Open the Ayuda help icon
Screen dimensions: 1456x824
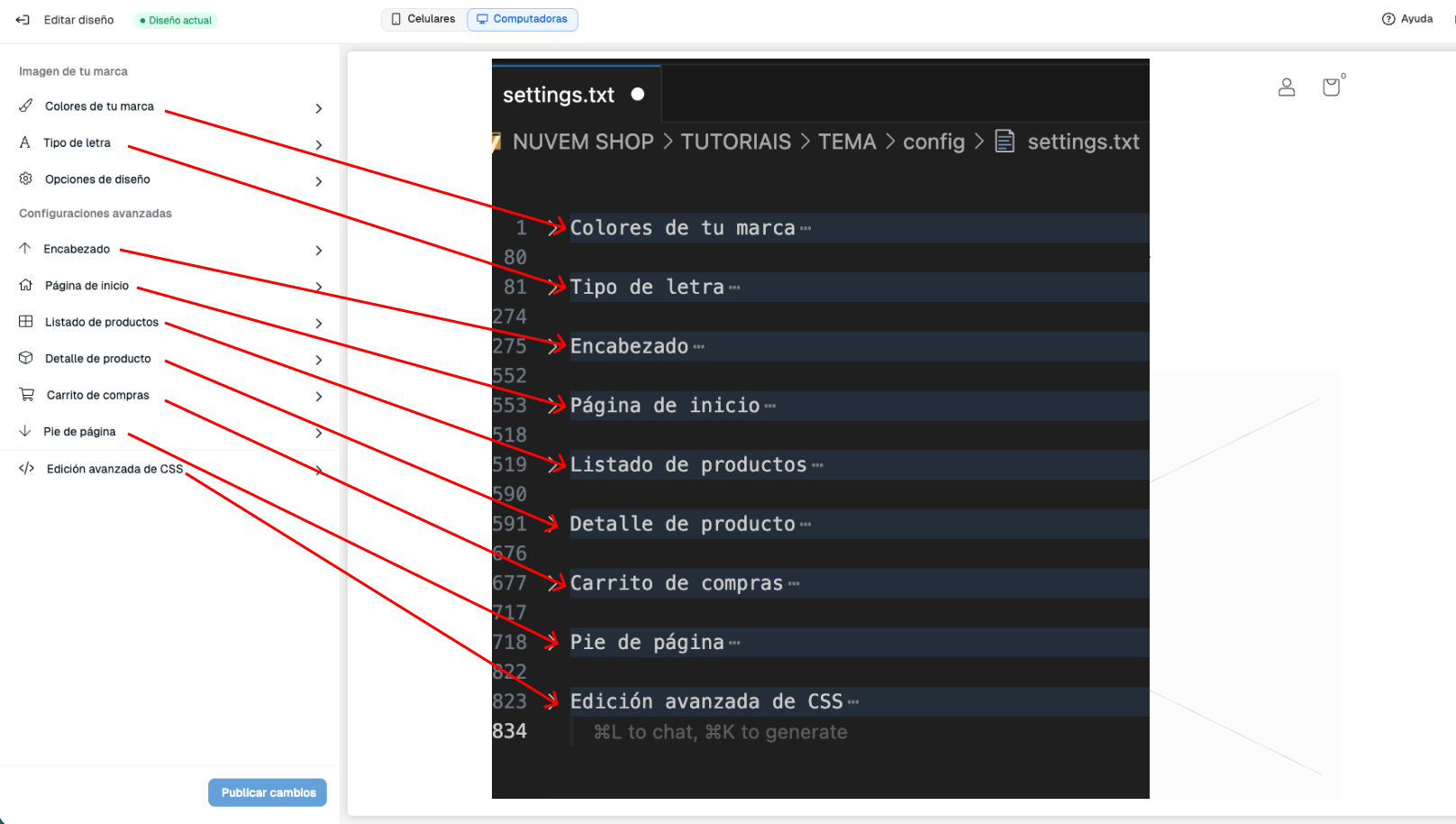(x=1388, y=19)
